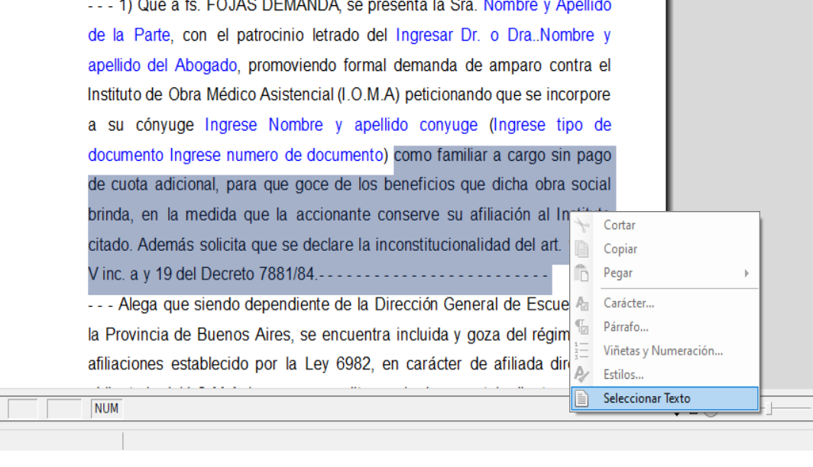The height and width of the screenshot is (467, 813).
Task: Click the first empty status bar box
Action: pyautogui.click(x=22, y=408)
